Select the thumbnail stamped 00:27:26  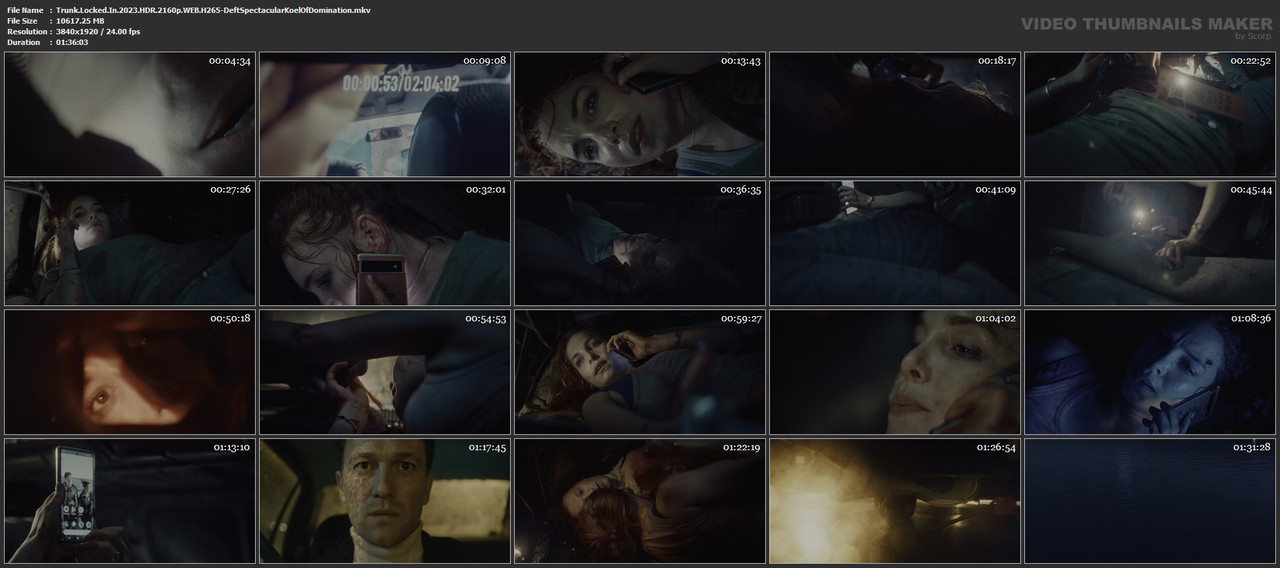[130, 243]
